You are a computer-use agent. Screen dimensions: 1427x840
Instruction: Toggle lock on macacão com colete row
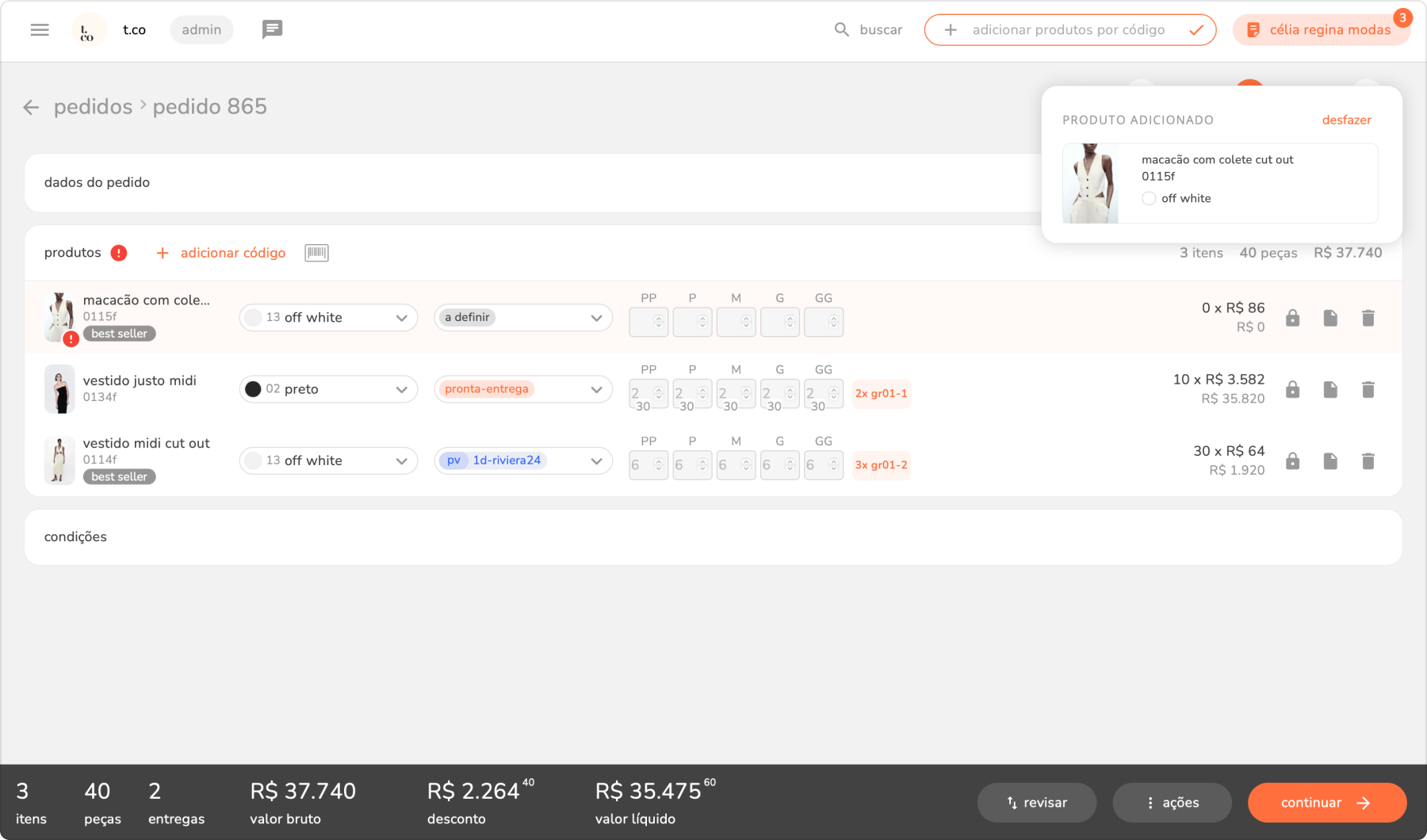pos(1292,319)
